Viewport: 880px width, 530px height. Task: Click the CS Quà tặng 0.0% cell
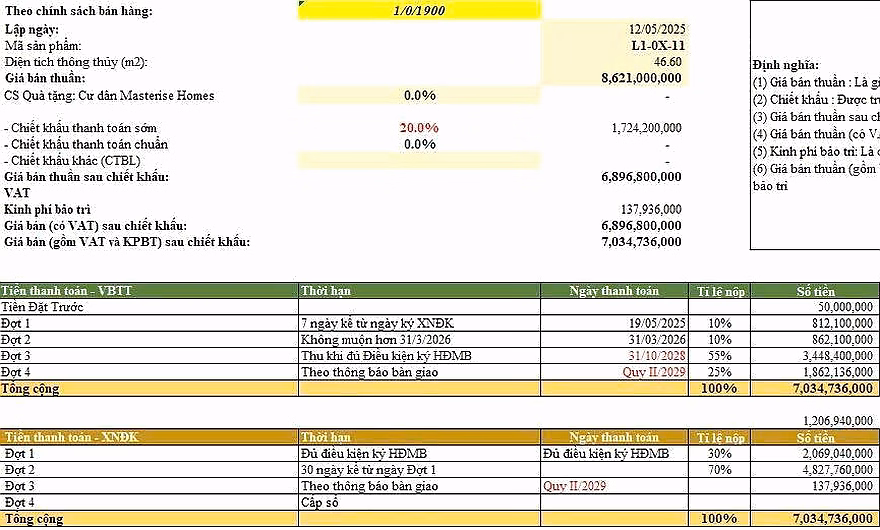click(419, 95)
